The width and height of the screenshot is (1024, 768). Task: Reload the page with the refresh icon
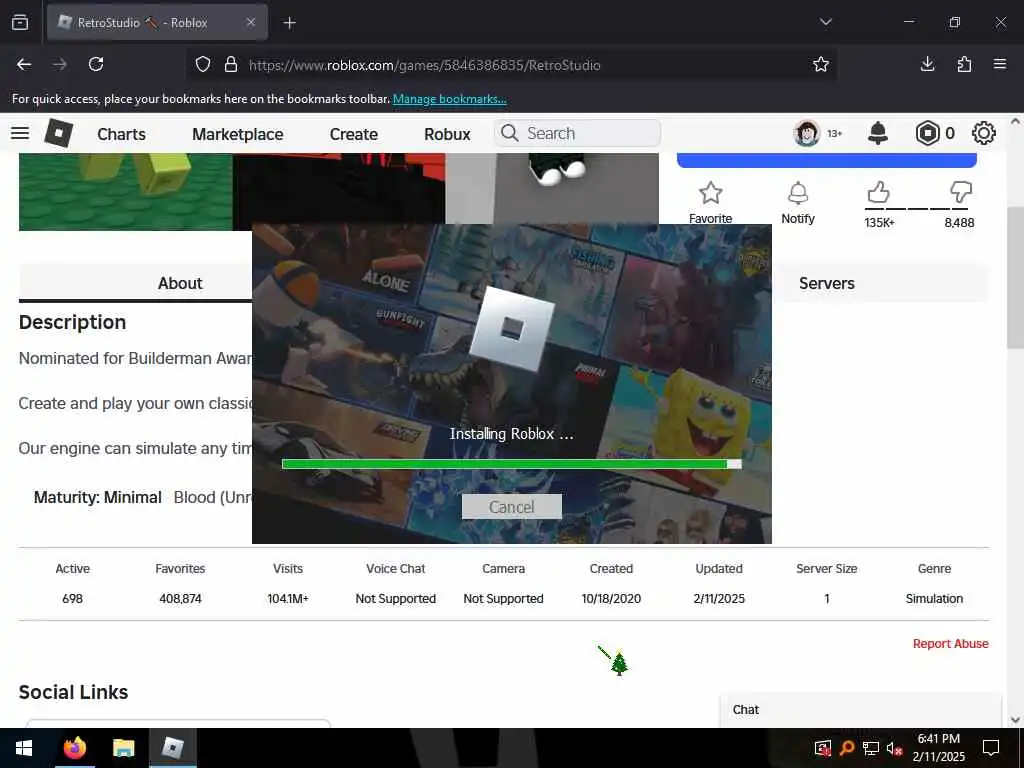click(x=96, y=64)
